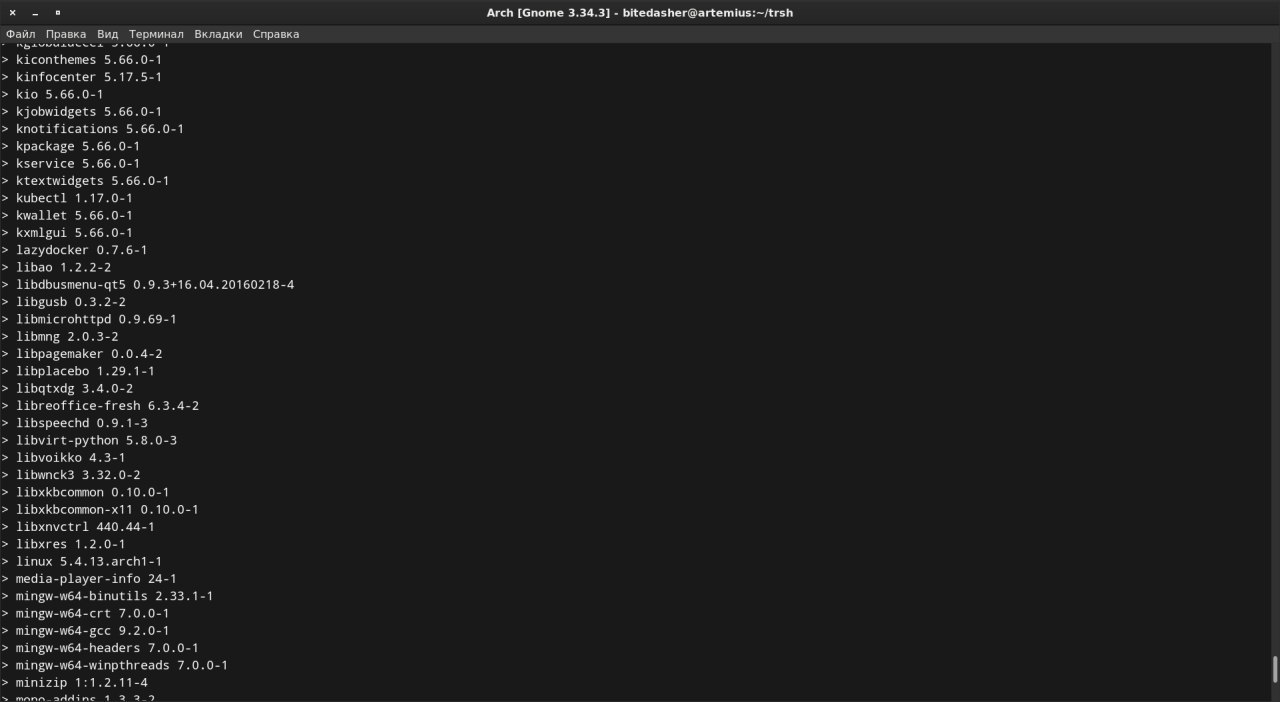Click the line 'linux 5.4.13.arch1-1'
The height and width of the screenshot is (702, 1280).
(89, 562)
